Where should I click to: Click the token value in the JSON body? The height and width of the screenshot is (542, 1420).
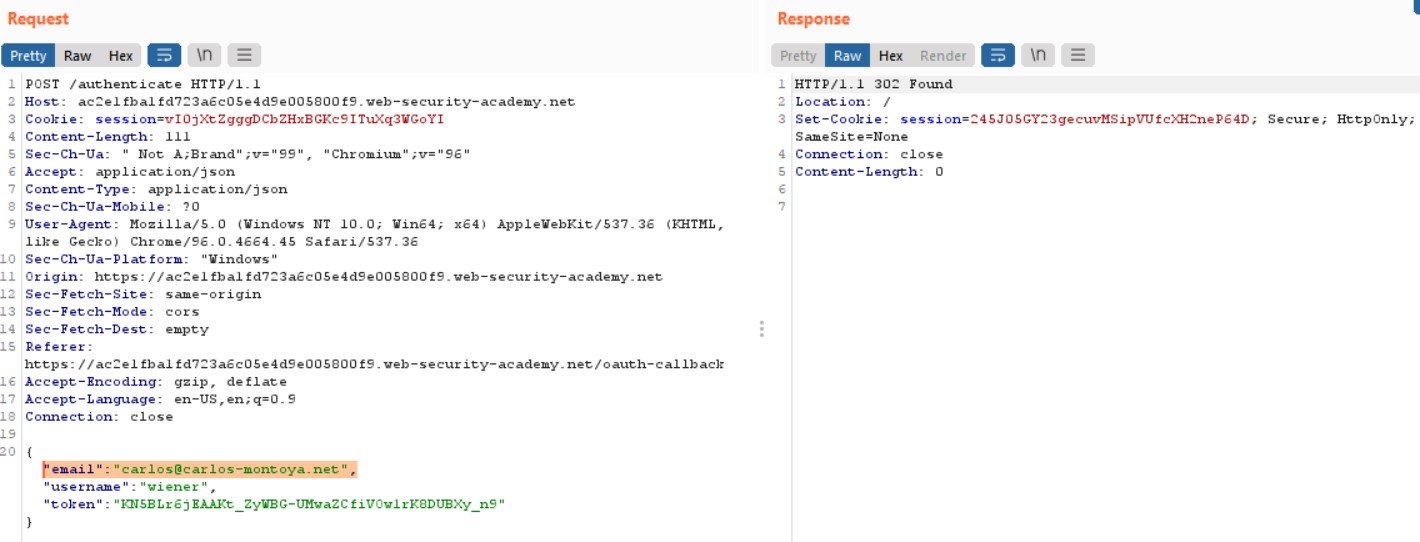click(310, 504)
